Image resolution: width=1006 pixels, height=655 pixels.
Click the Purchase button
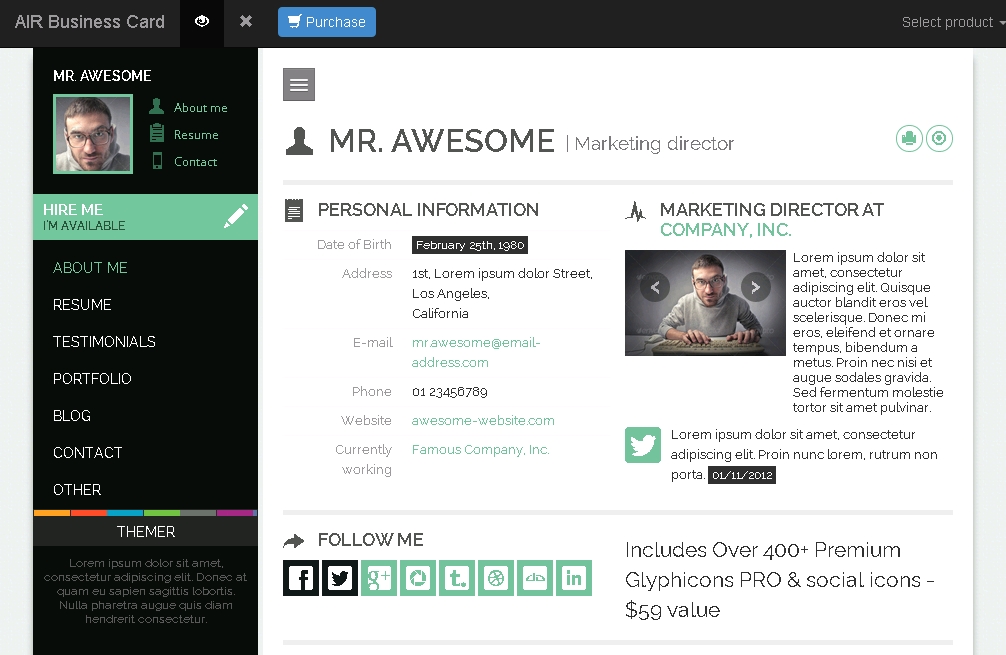(327, 22)
